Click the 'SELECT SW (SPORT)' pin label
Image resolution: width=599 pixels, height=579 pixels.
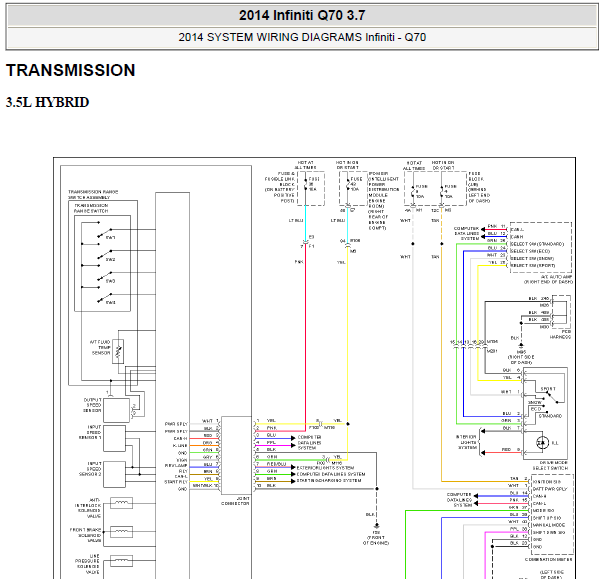pos(533,265)
